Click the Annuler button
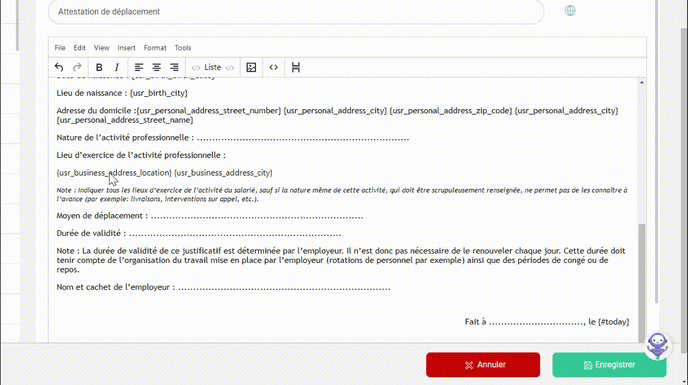This screenshot has width=688, height=385. (483, 365)
